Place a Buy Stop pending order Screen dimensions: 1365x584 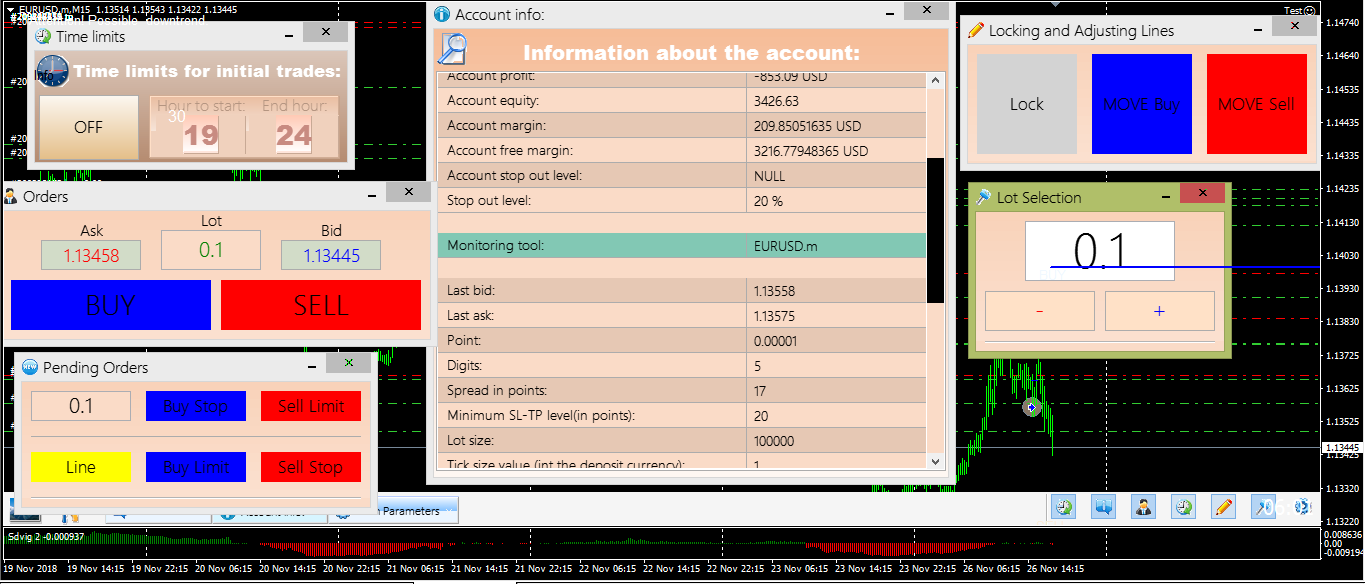[196, 406]
